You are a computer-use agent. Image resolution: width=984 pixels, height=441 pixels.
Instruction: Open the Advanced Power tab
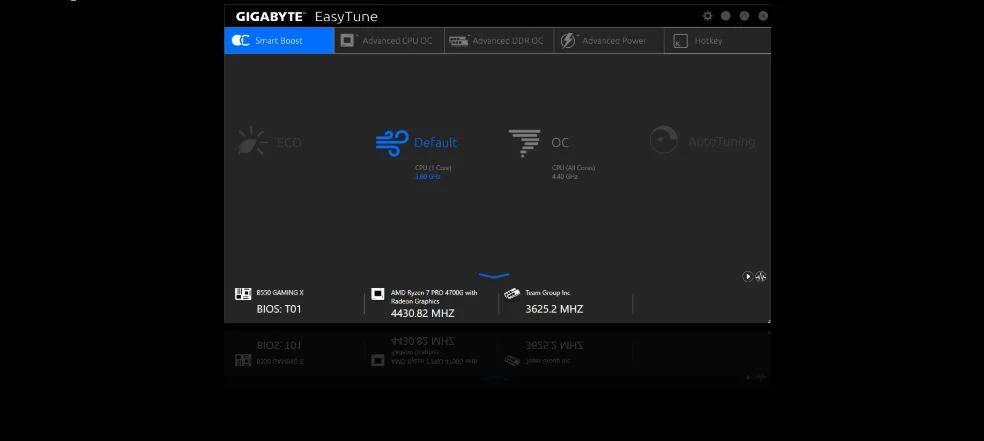tap(609, 41)
